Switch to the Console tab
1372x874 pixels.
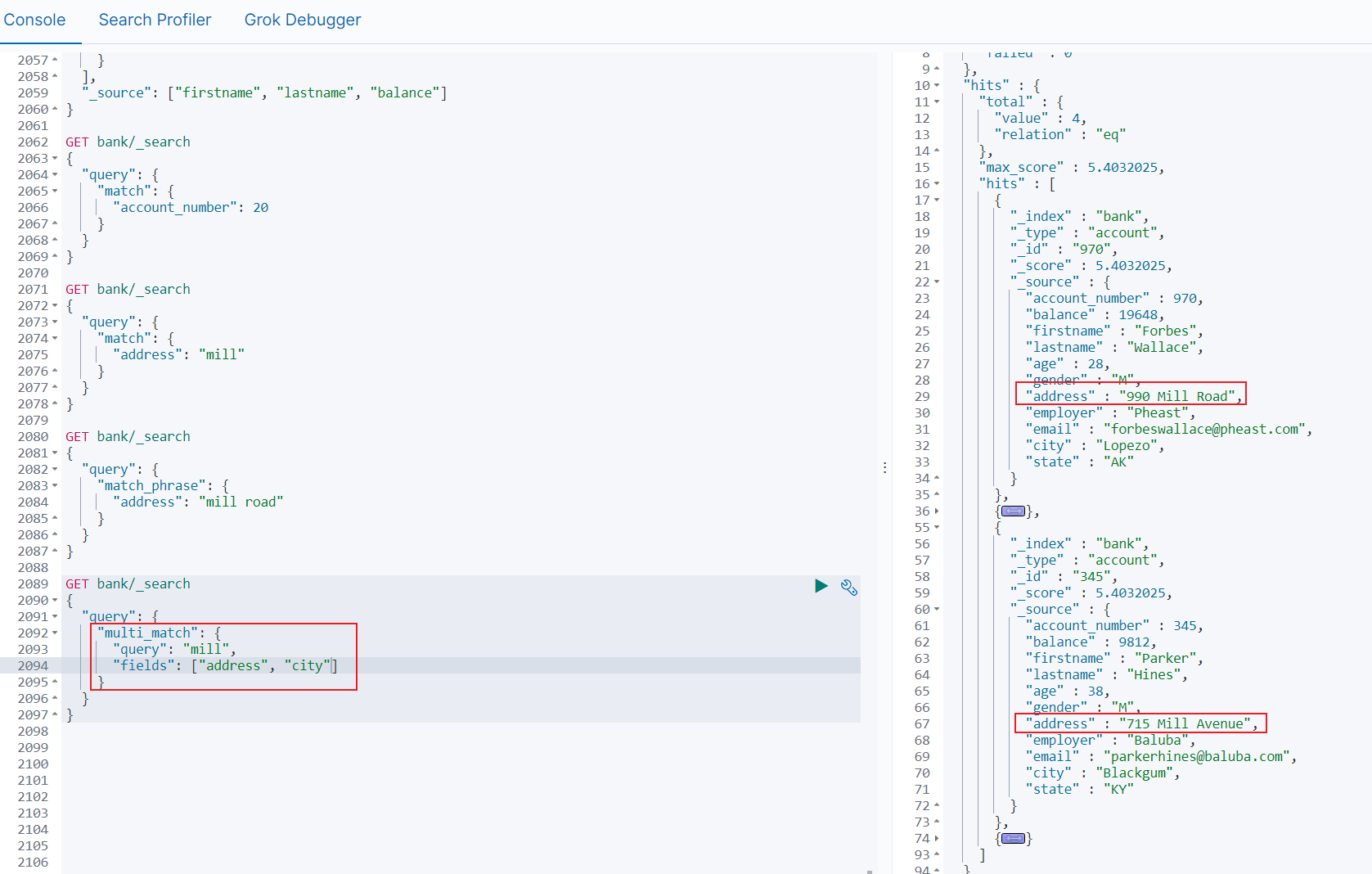34,20
